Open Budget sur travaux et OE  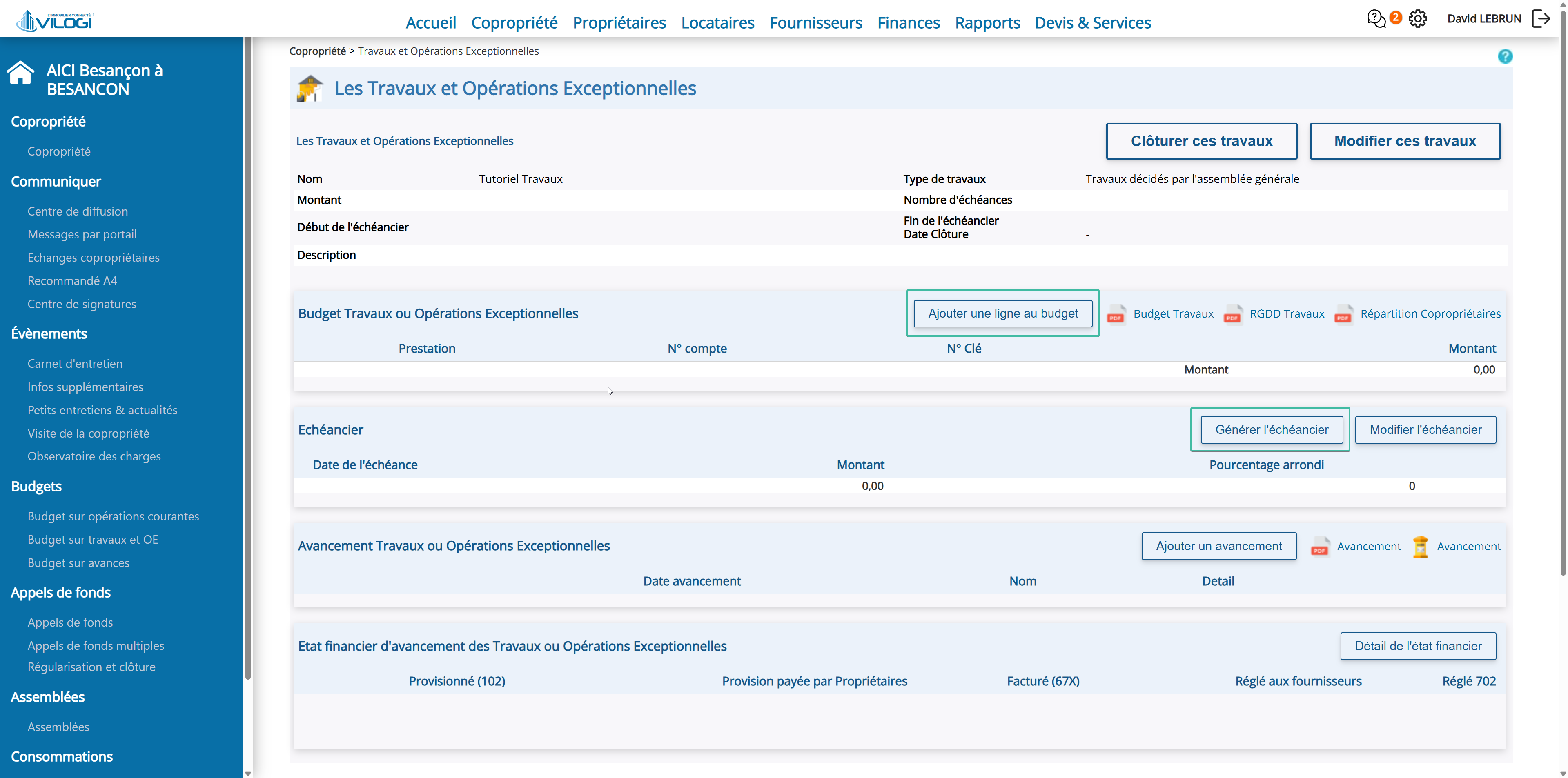(93, 540)
